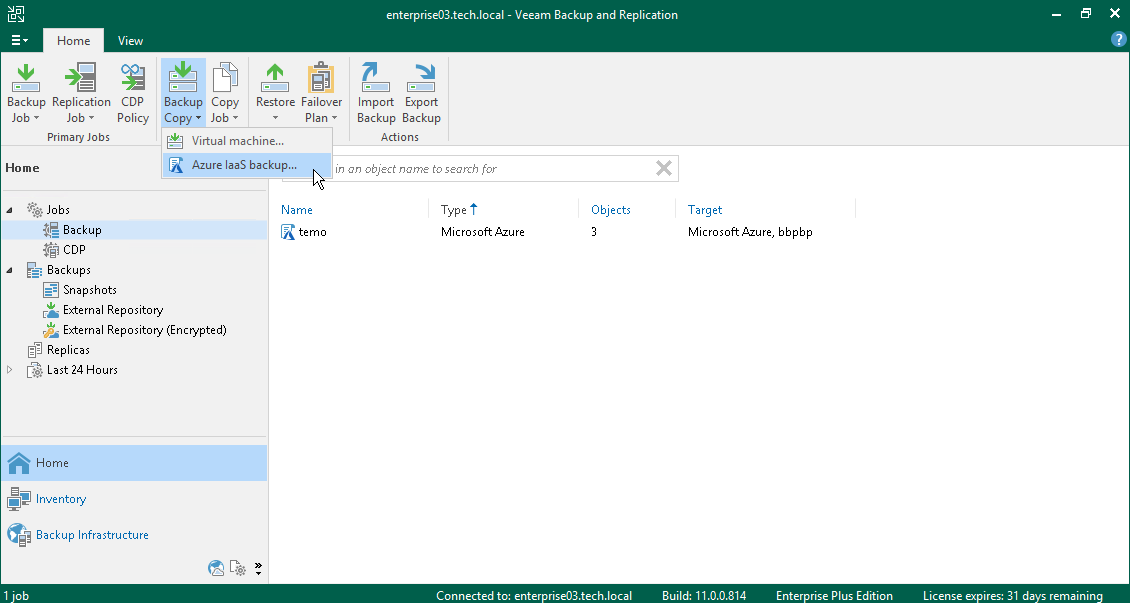This screenshot has width=1130, height=603.
Task: Switch to the Home ribbon tab
Action: point(74,40)
